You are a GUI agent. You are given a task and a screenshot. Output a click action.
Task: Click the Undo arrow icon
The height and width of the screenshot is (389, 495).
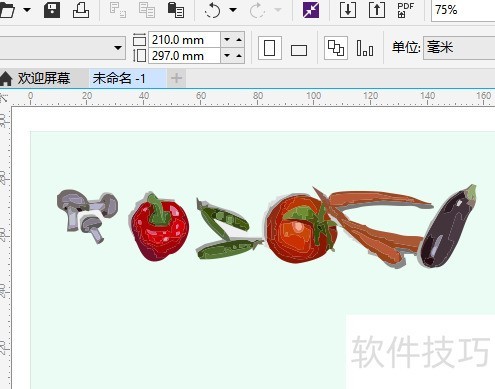point(213,10)
